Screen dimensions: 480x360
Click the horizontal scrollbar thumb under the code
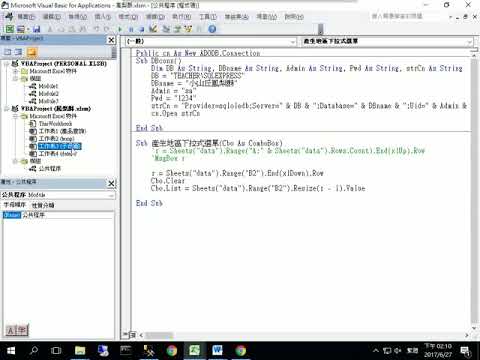click(x=159, y=335)
